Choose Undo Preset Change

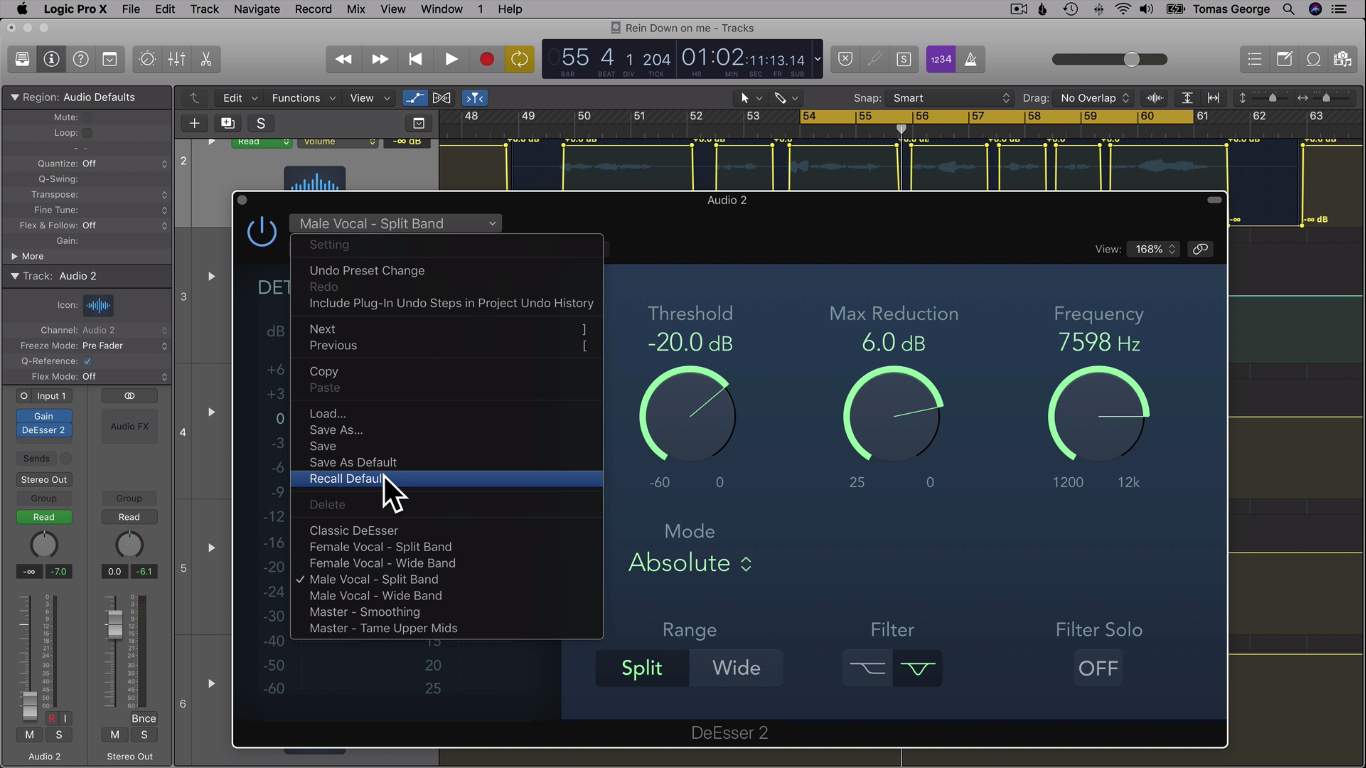[447, 271]
